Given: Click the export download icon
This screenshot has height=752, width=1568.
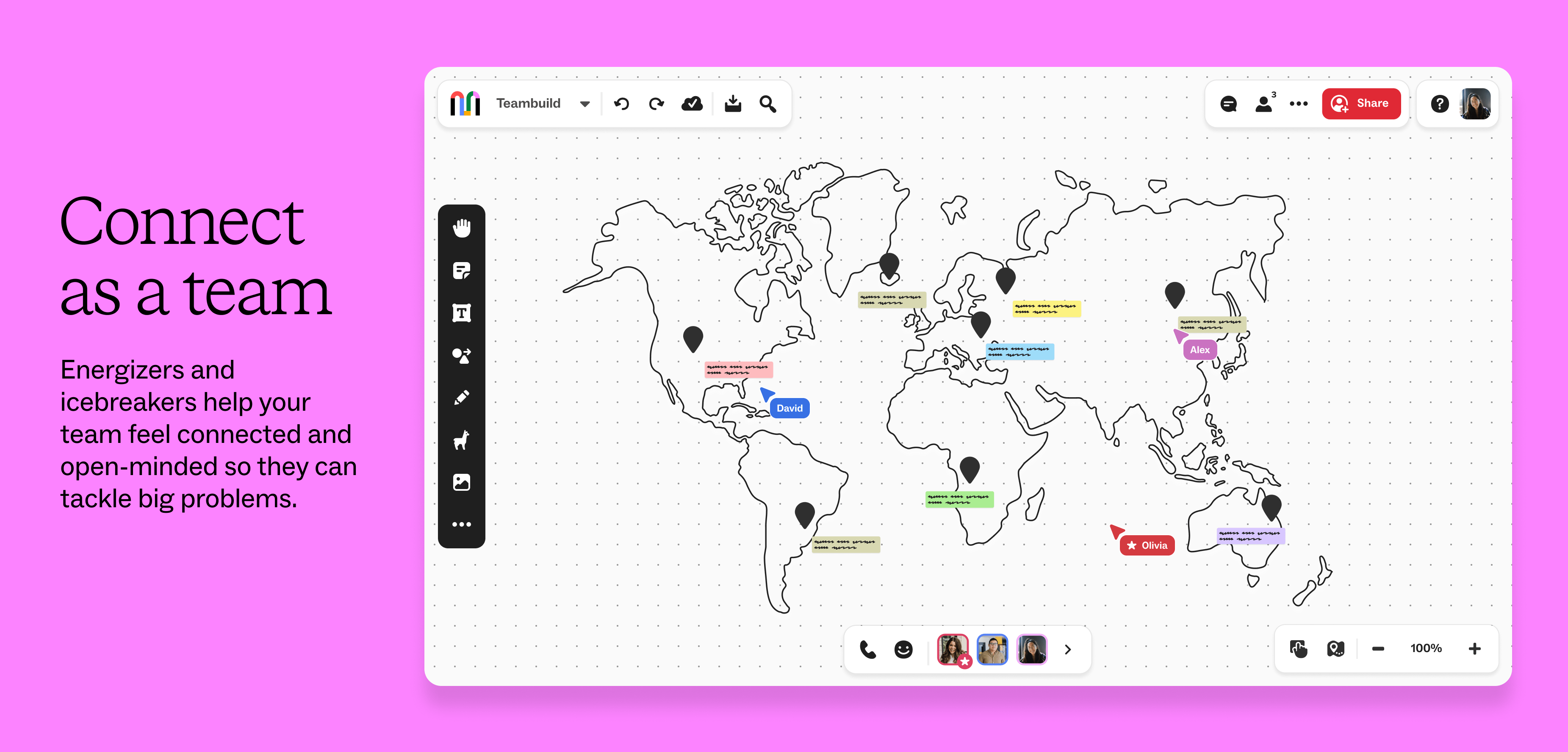Looking at the screenshot, I should [x=733, y=103].
